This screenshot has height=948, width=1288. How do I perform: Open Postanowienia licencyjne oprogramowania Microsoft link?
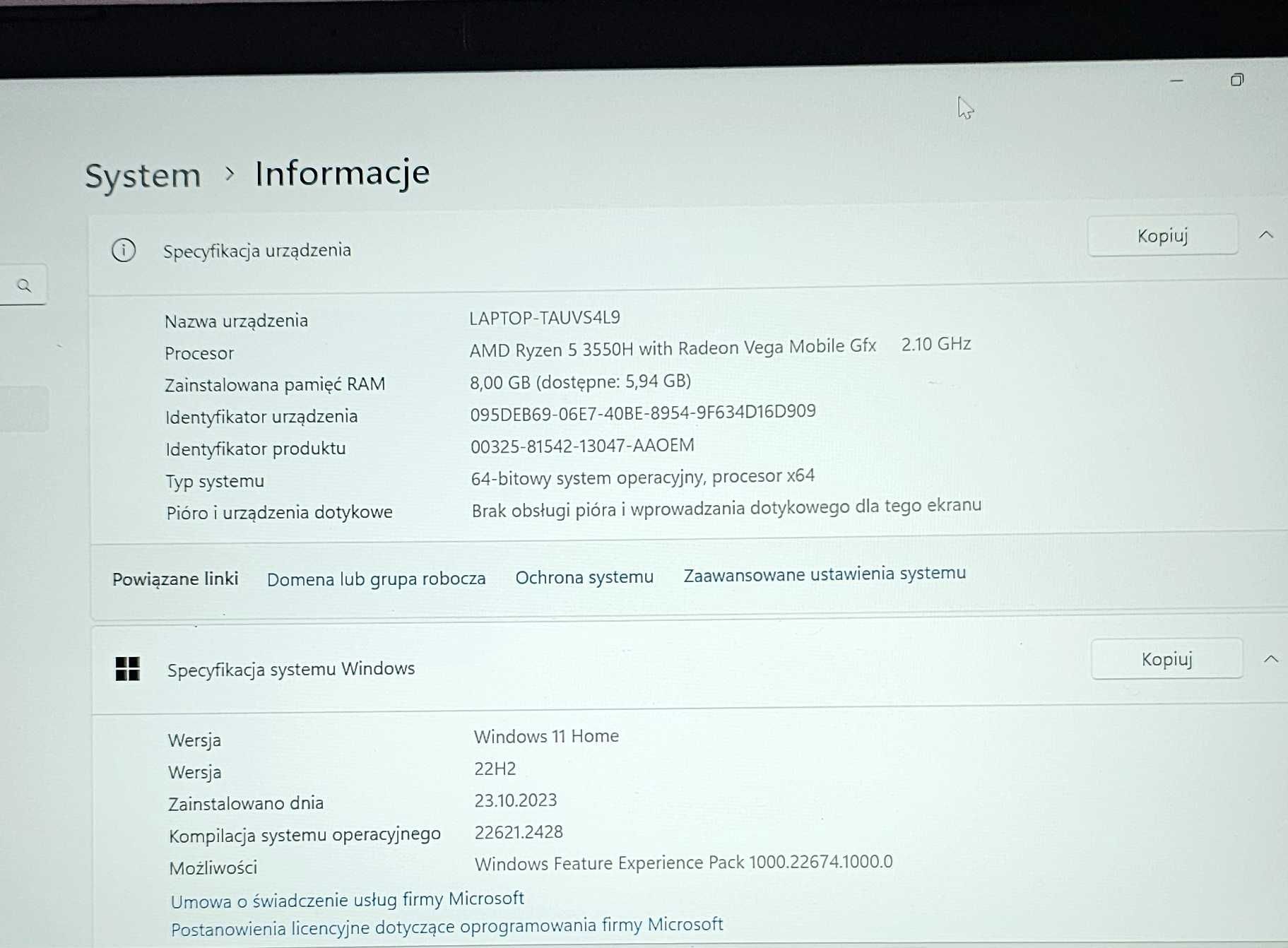(447, 927)
